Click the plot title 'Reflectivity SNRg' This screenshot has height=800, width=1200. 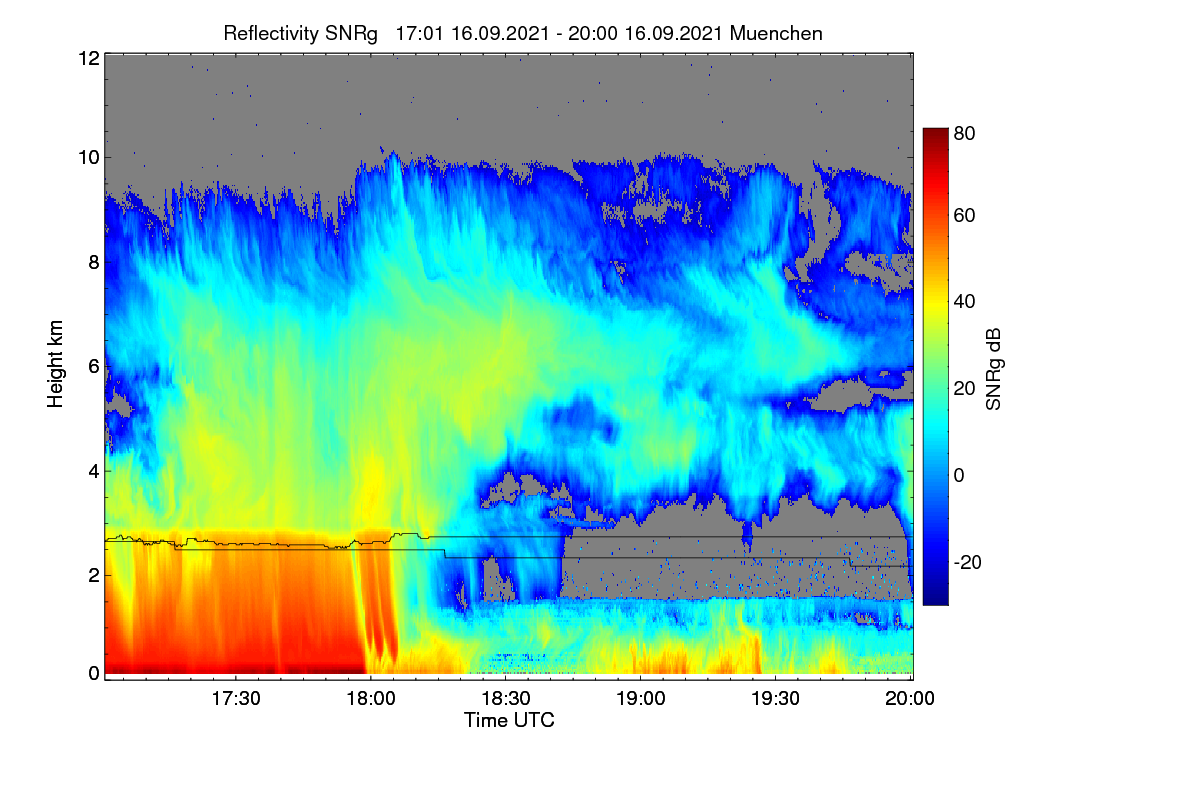coord(301,33)
